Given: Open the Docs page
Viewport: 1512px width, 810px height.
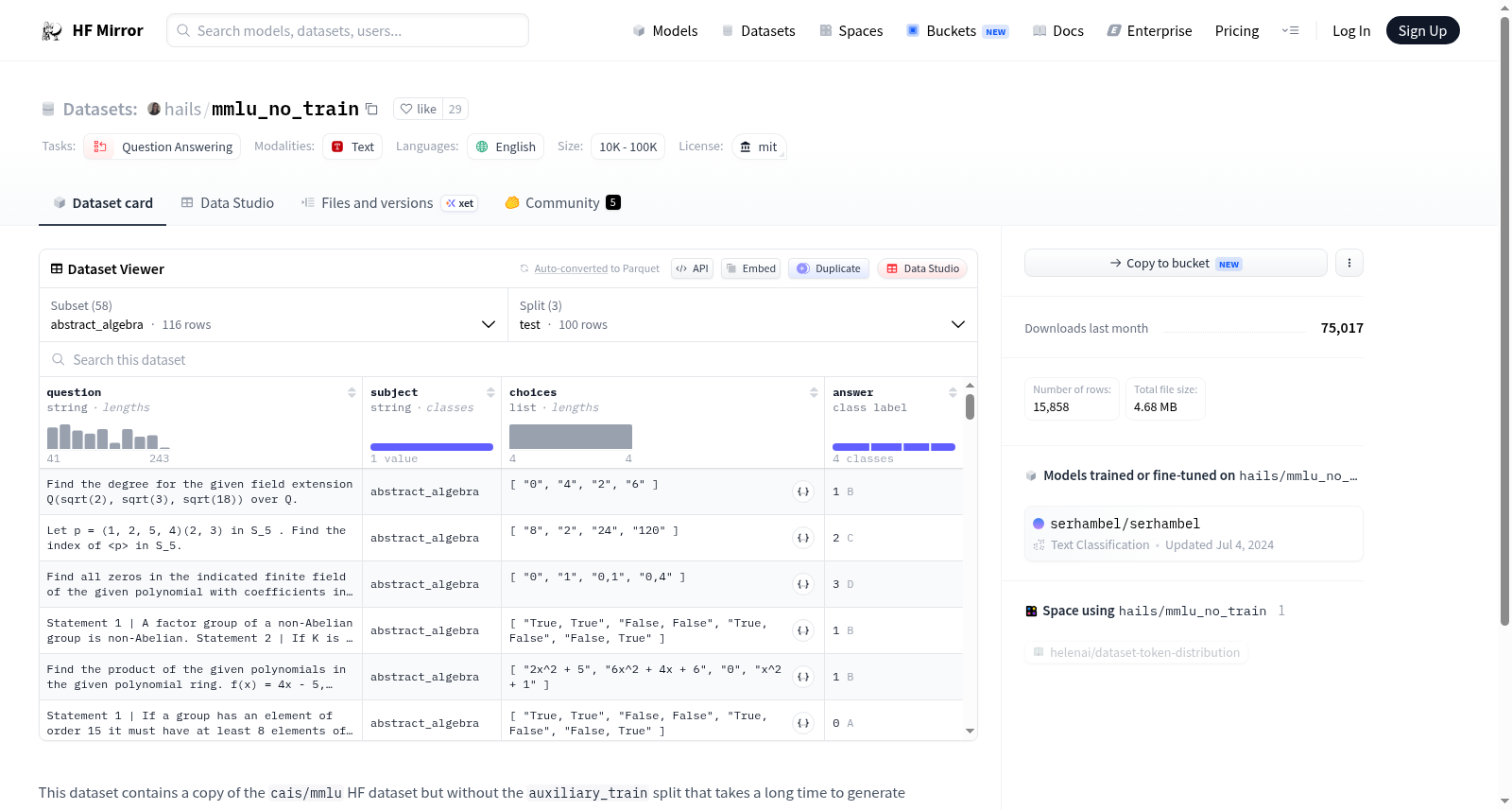Looking at the screenshot, I should point(1058,31).
